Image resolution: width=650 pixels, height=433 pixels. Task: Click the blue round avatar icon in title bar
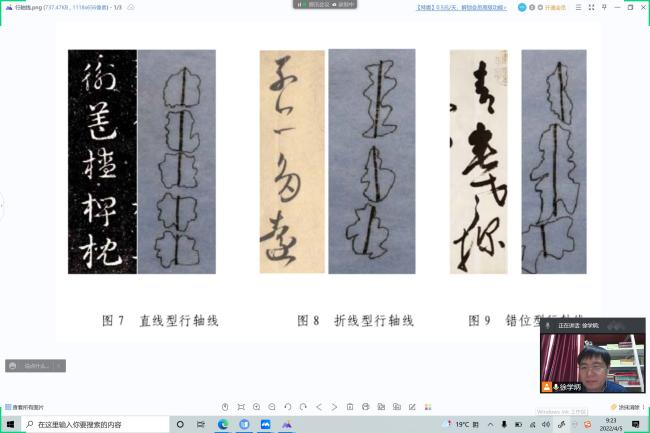(522, 7)
